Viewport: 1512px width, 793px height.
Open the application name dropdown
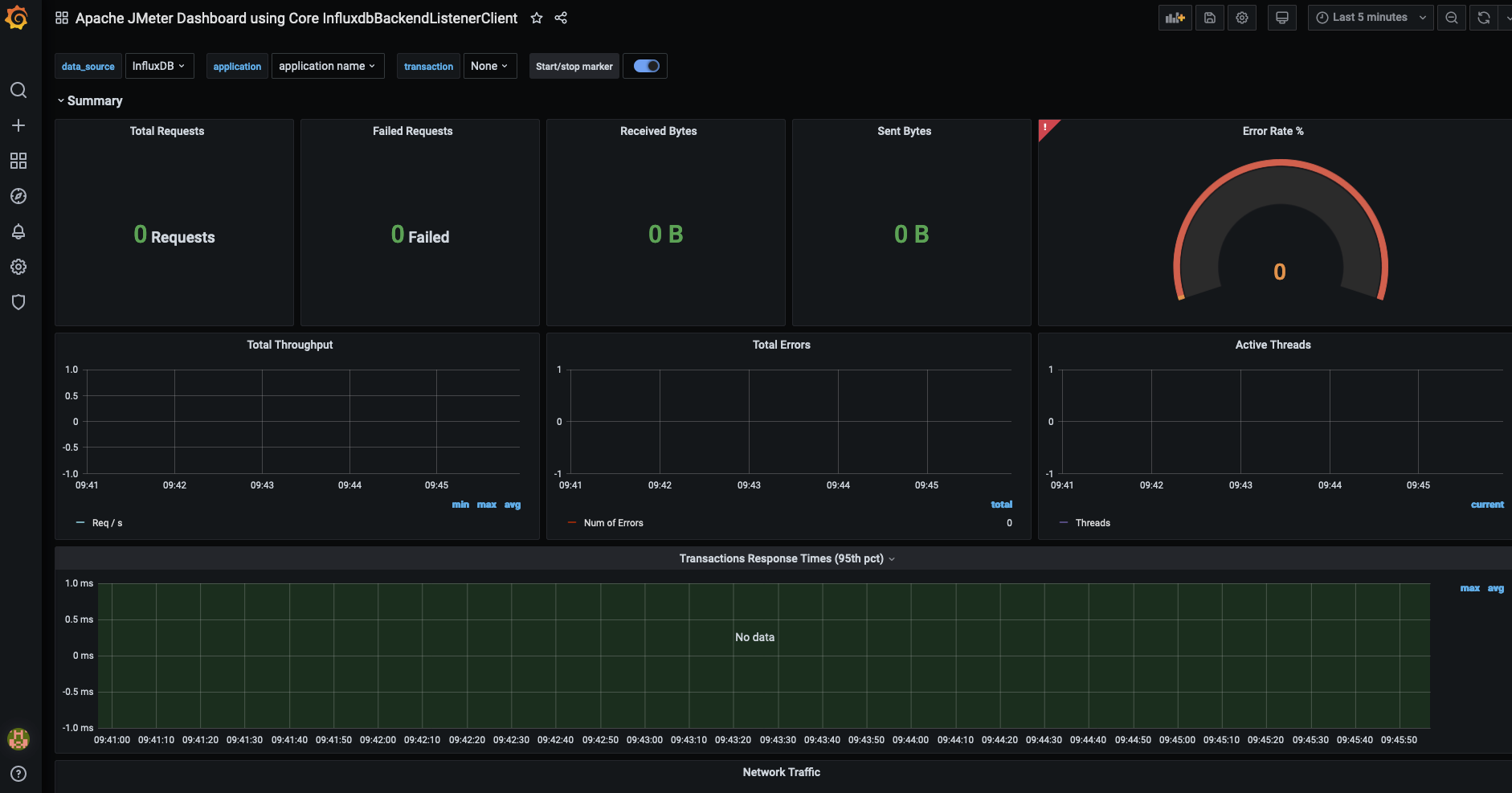[328, 66]
